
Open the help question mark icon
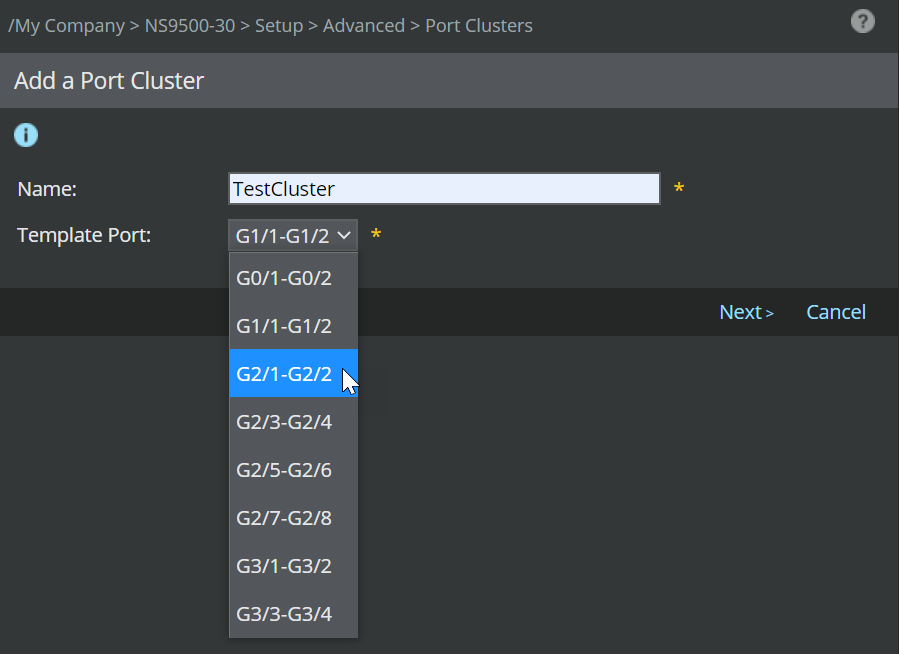point(862,22)
